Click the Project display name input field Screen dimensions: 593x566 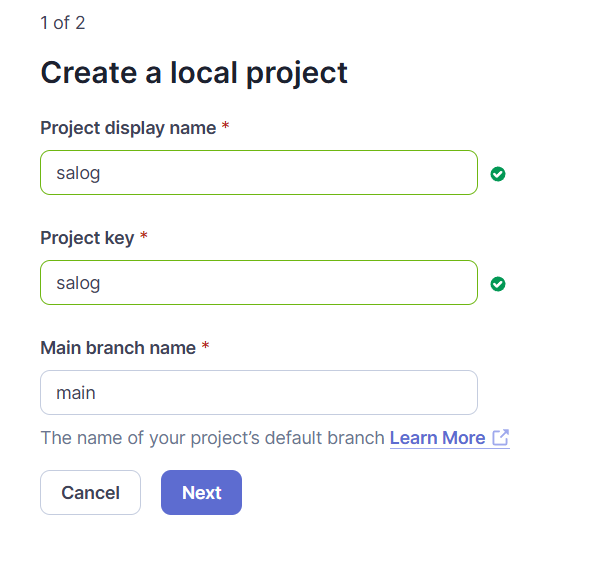tap(259, 172)
